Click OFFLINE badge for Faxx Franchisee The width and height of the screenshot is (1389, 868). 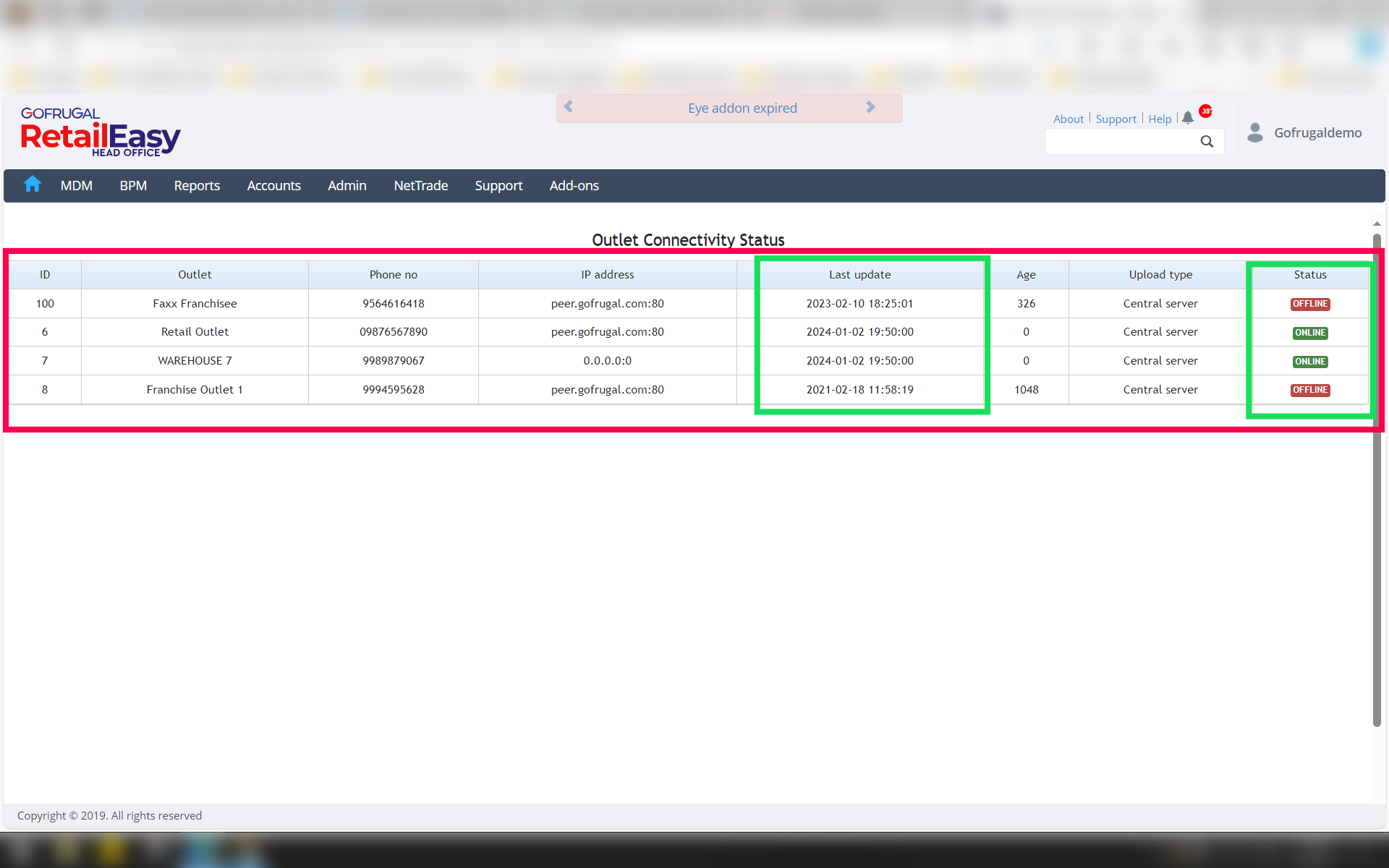(x=1310, y=304)
